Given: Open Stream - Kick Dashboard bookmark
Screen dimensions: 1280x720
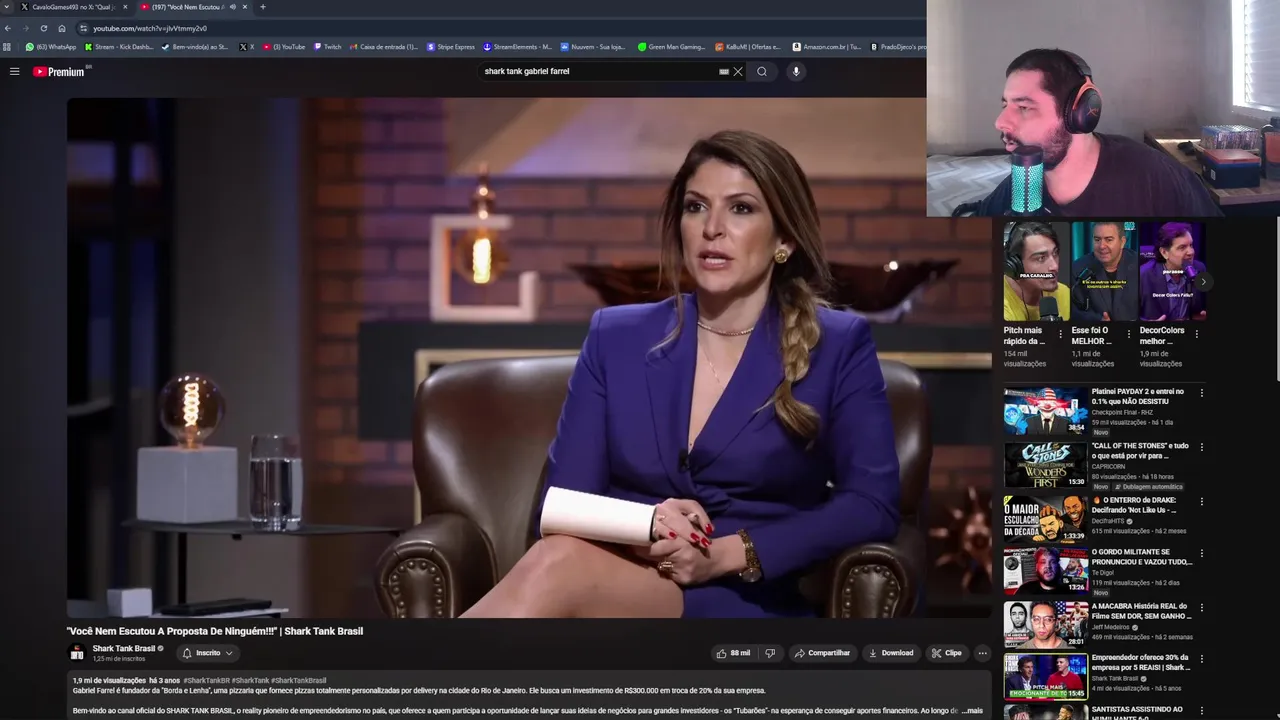Looking at the screenshot, I should point(119,47).
